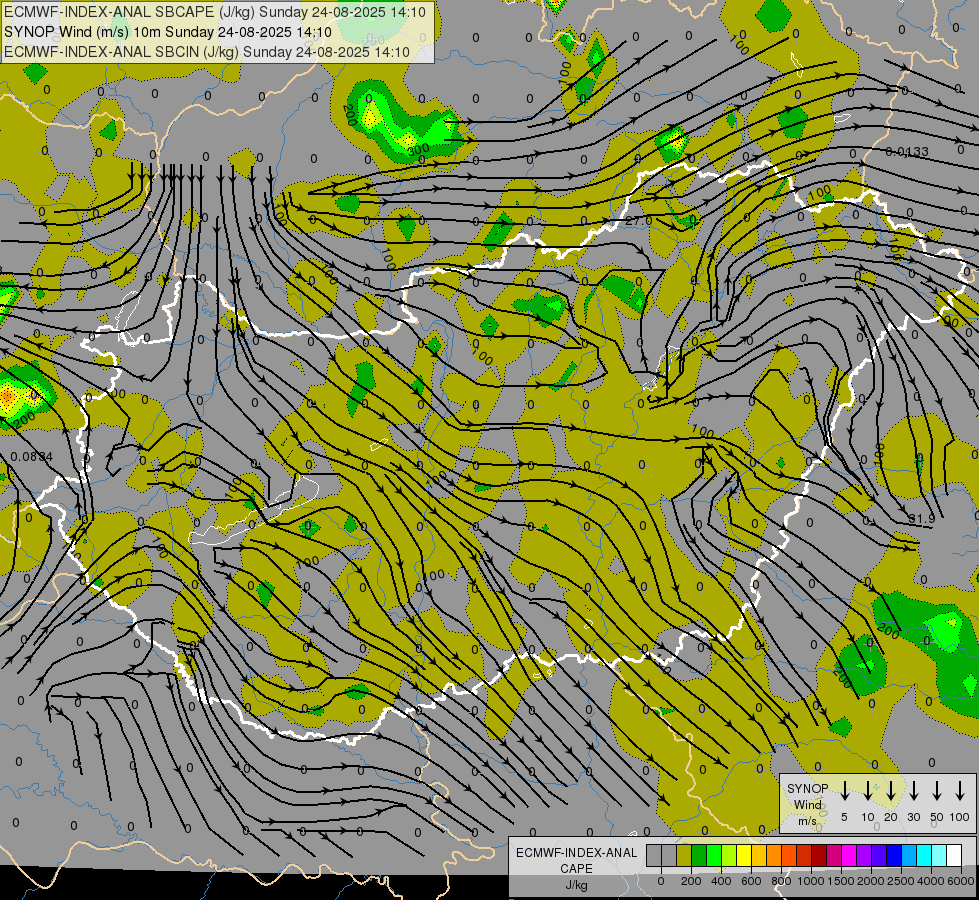Click the 800 tick label on CAPE scale
Image resolution: width=979 pixels, height=900 pixels.
tap(781, 881)
